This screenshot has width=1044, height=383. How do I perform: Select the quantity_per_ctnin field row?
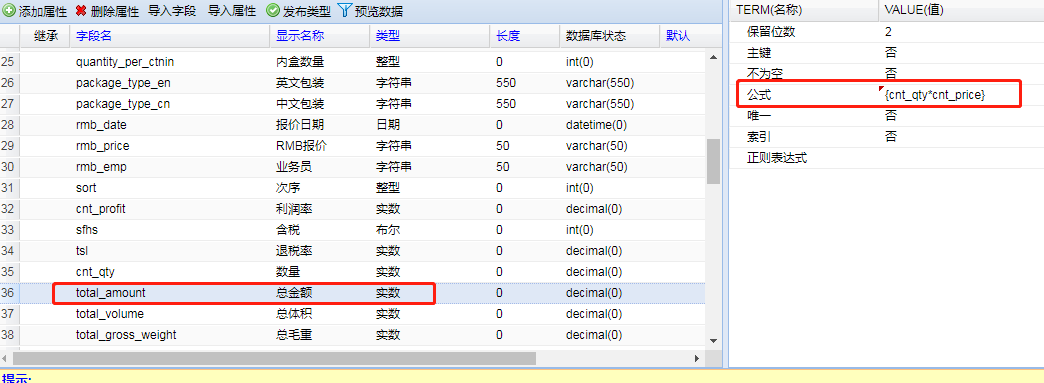click(353, 62)
